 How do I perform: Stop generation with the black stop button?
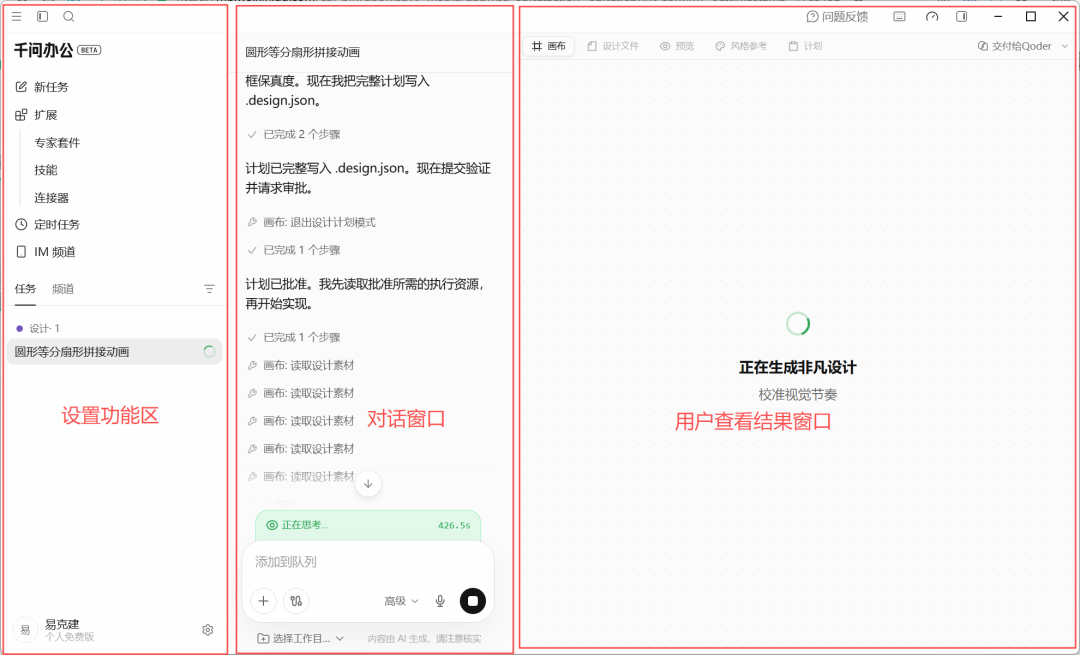point(472,601)
